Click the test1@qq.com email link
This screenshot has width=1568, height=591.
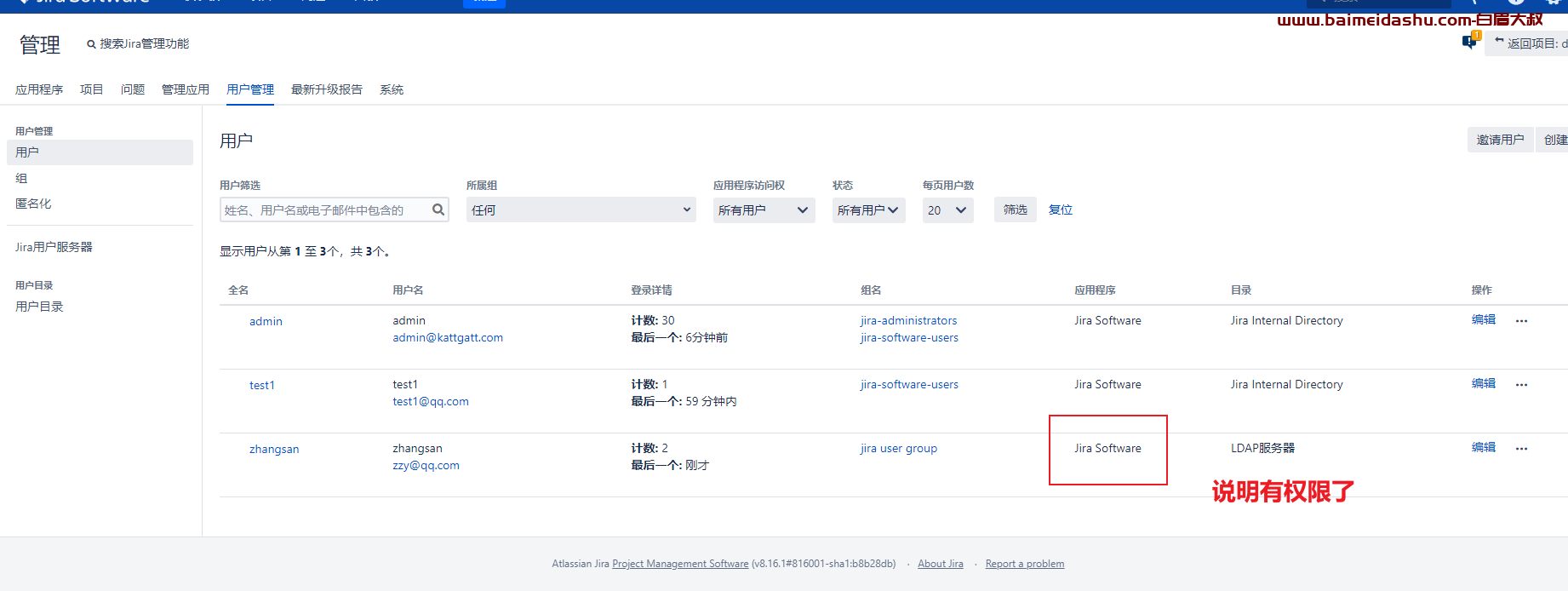tap(431, 401)
